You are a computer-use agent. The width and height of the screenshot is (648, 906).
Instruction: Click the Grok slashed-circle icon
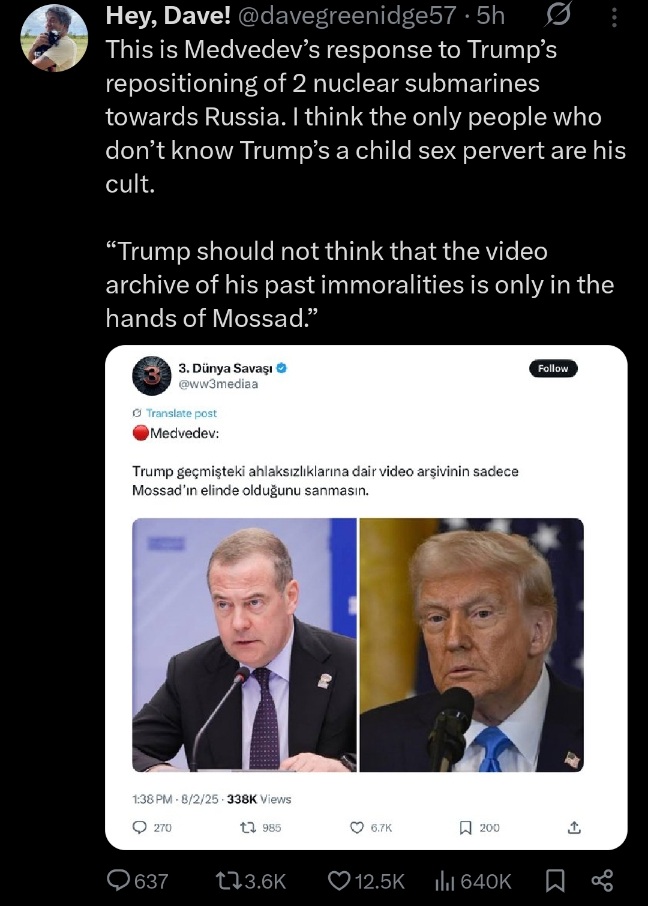tap(558, 15)
